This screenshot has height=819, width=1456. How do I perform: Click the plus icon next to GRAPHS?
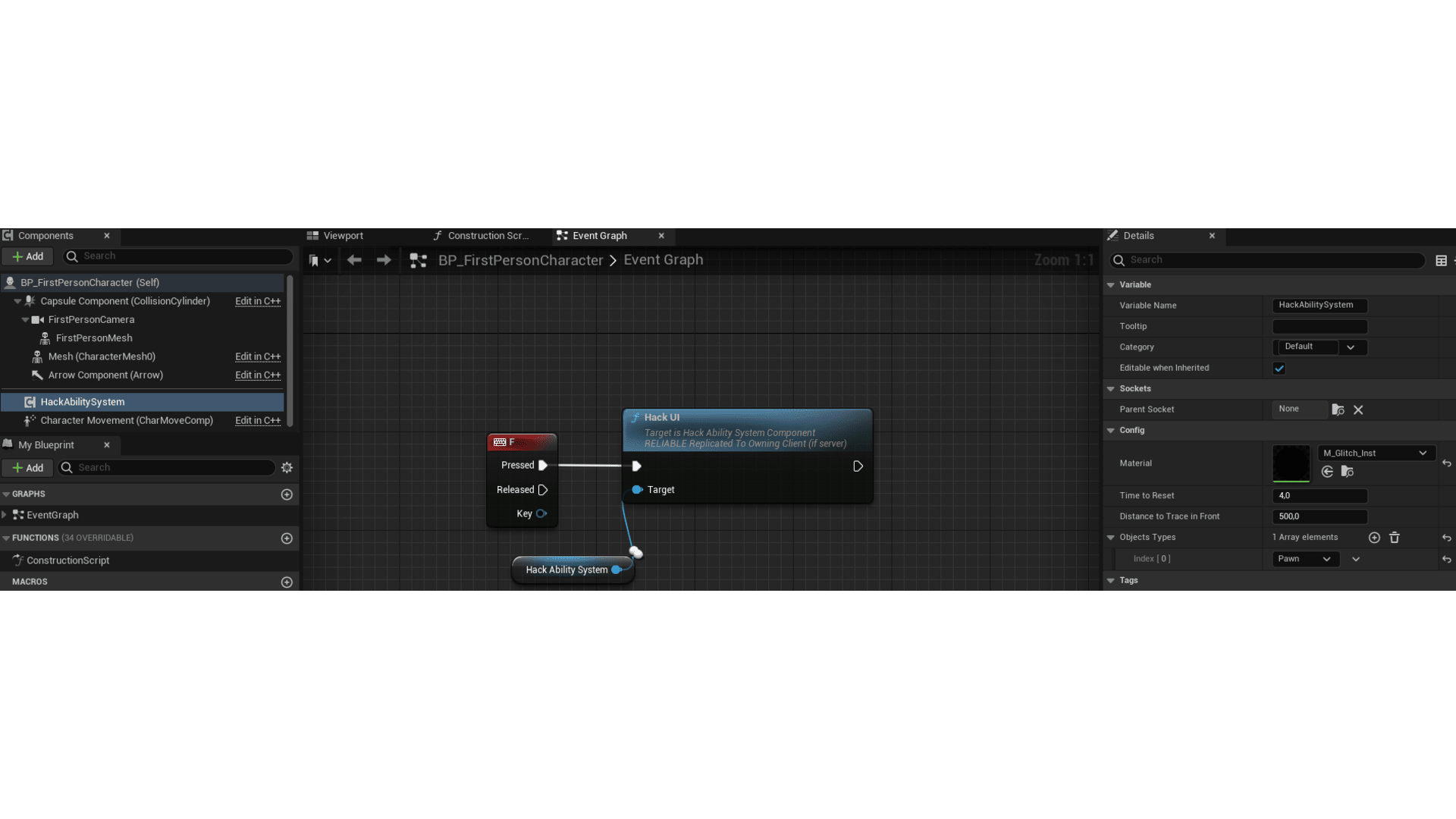pos(287,494)
